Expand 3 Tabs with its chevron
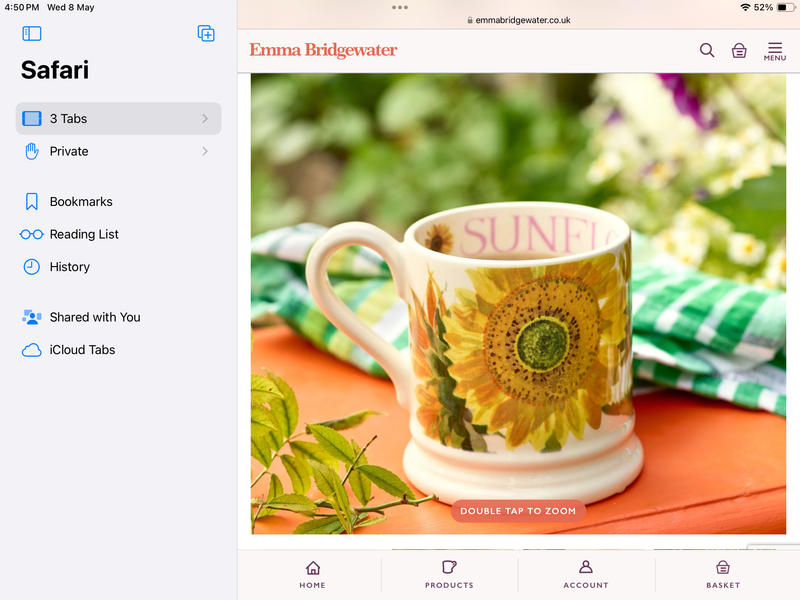Screen dimensions: 800x600 click(205, 118)
